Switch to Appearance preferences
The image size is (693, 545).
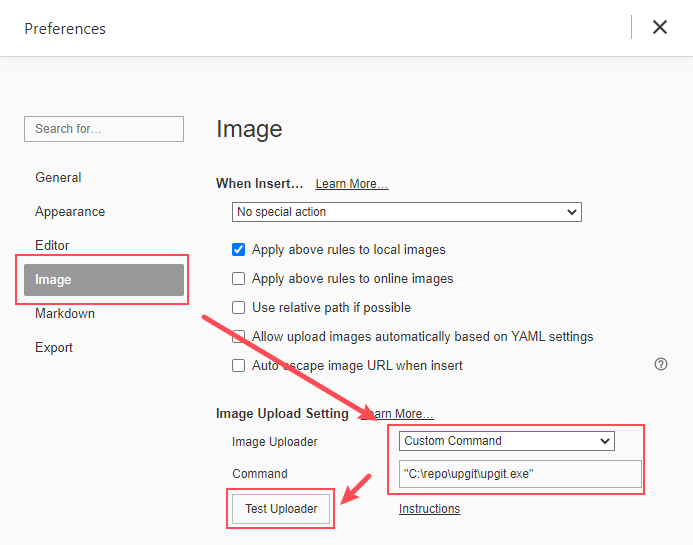(70, 212)
